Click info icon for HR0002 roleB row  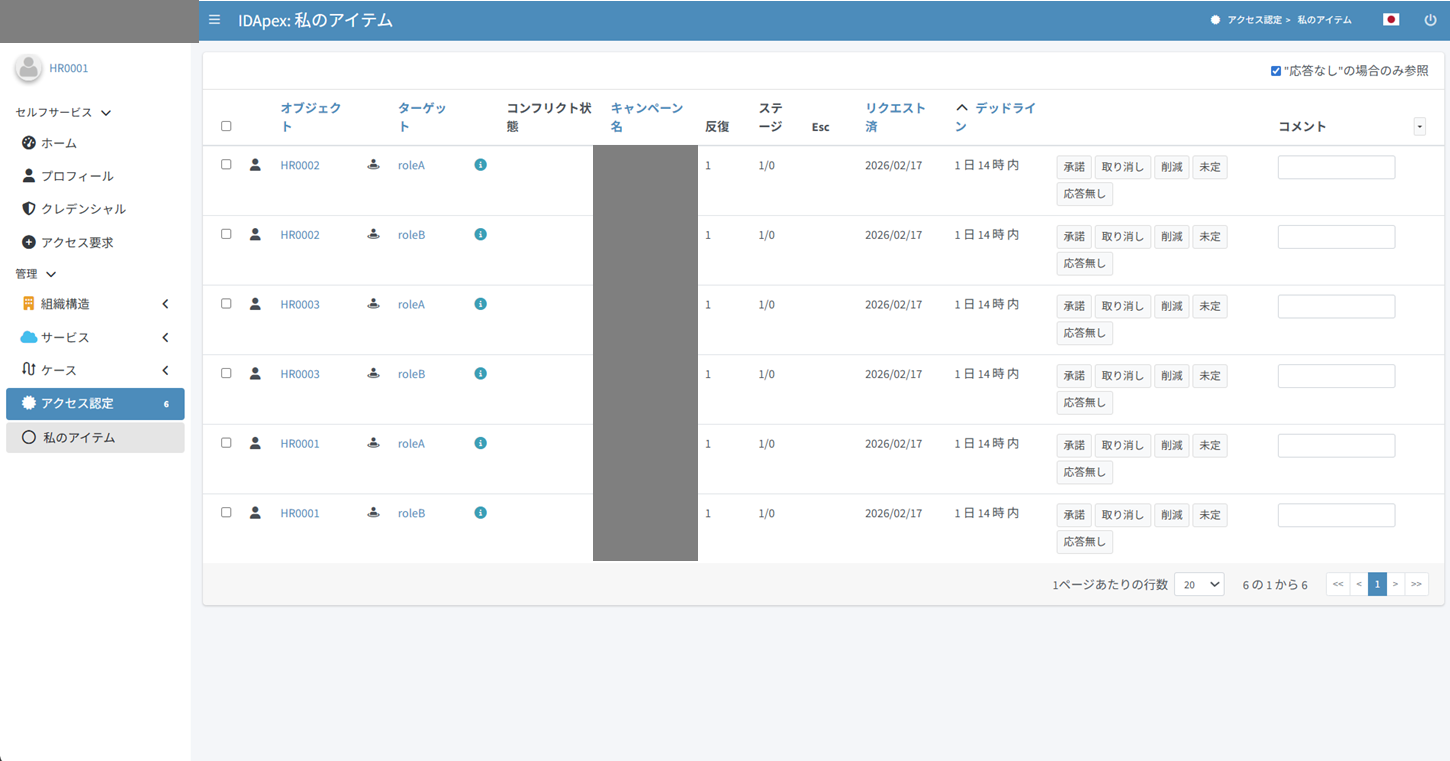pyautogui.click(x=480, y=234)
